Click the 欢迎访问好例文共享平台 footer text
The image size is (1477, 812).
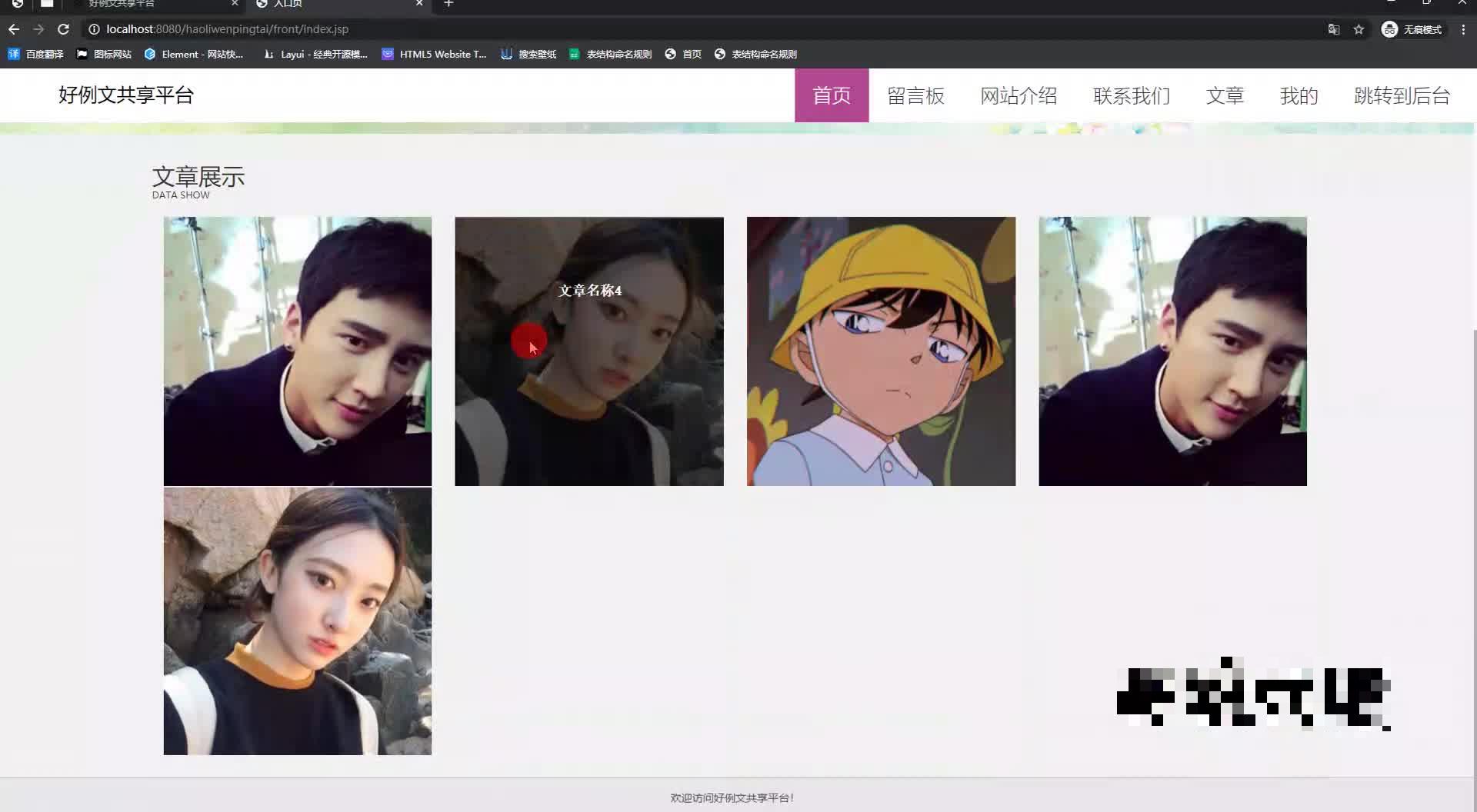732,798
